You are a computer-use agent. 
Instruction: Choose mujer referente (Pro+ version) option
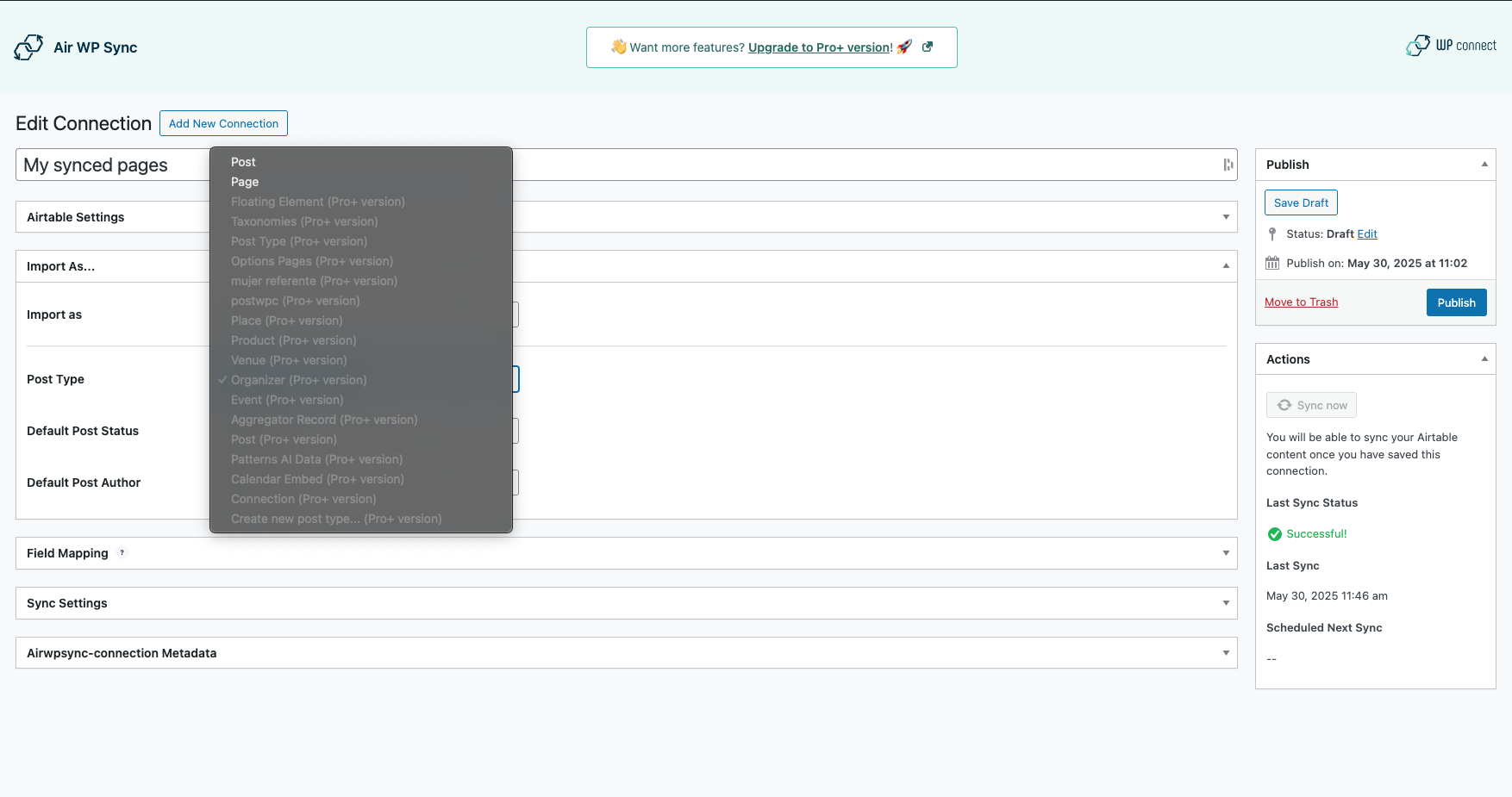click(361, 281)
